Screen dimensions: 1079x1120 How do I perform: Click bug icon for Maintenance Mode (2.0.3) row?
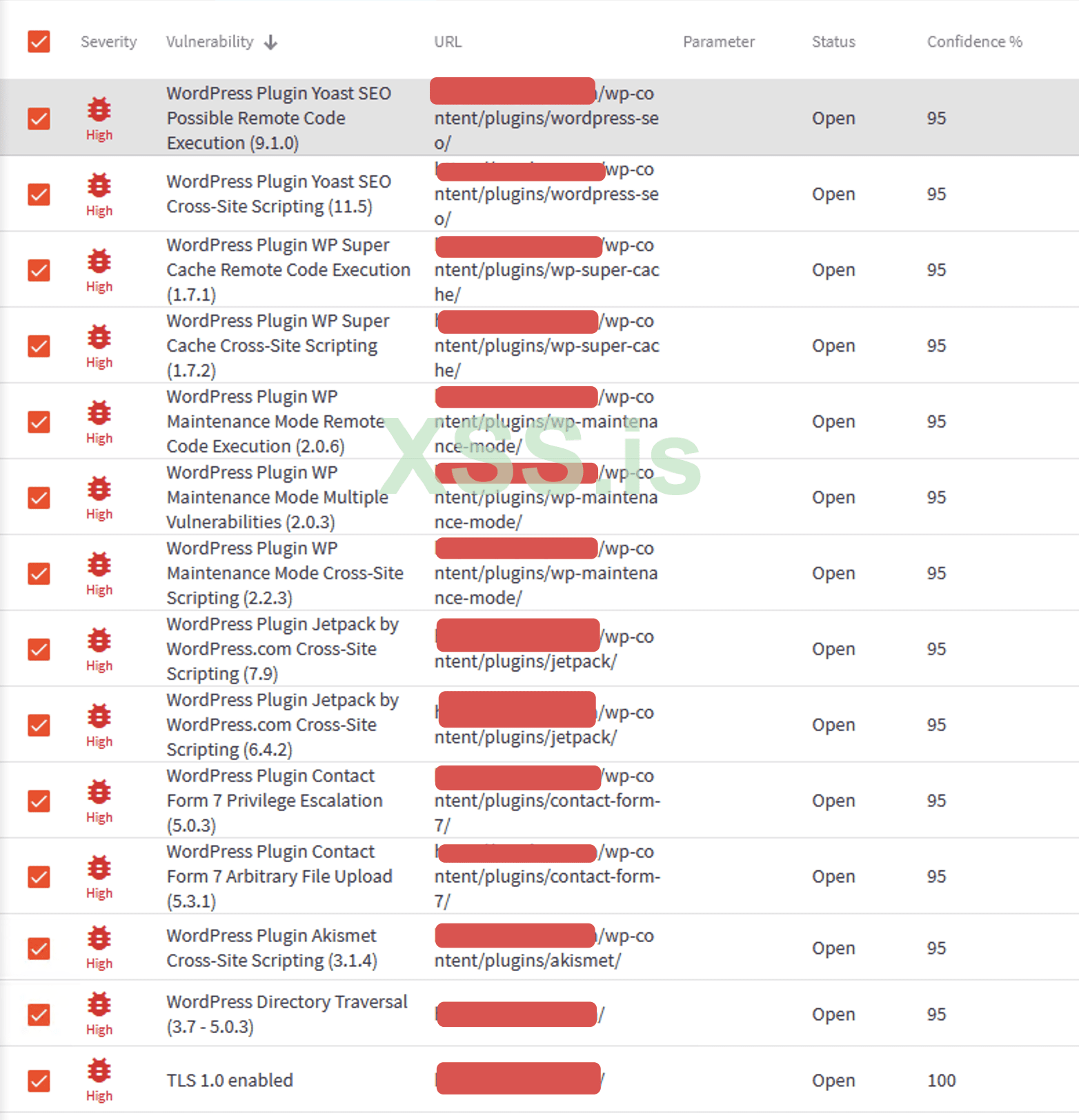99,488
